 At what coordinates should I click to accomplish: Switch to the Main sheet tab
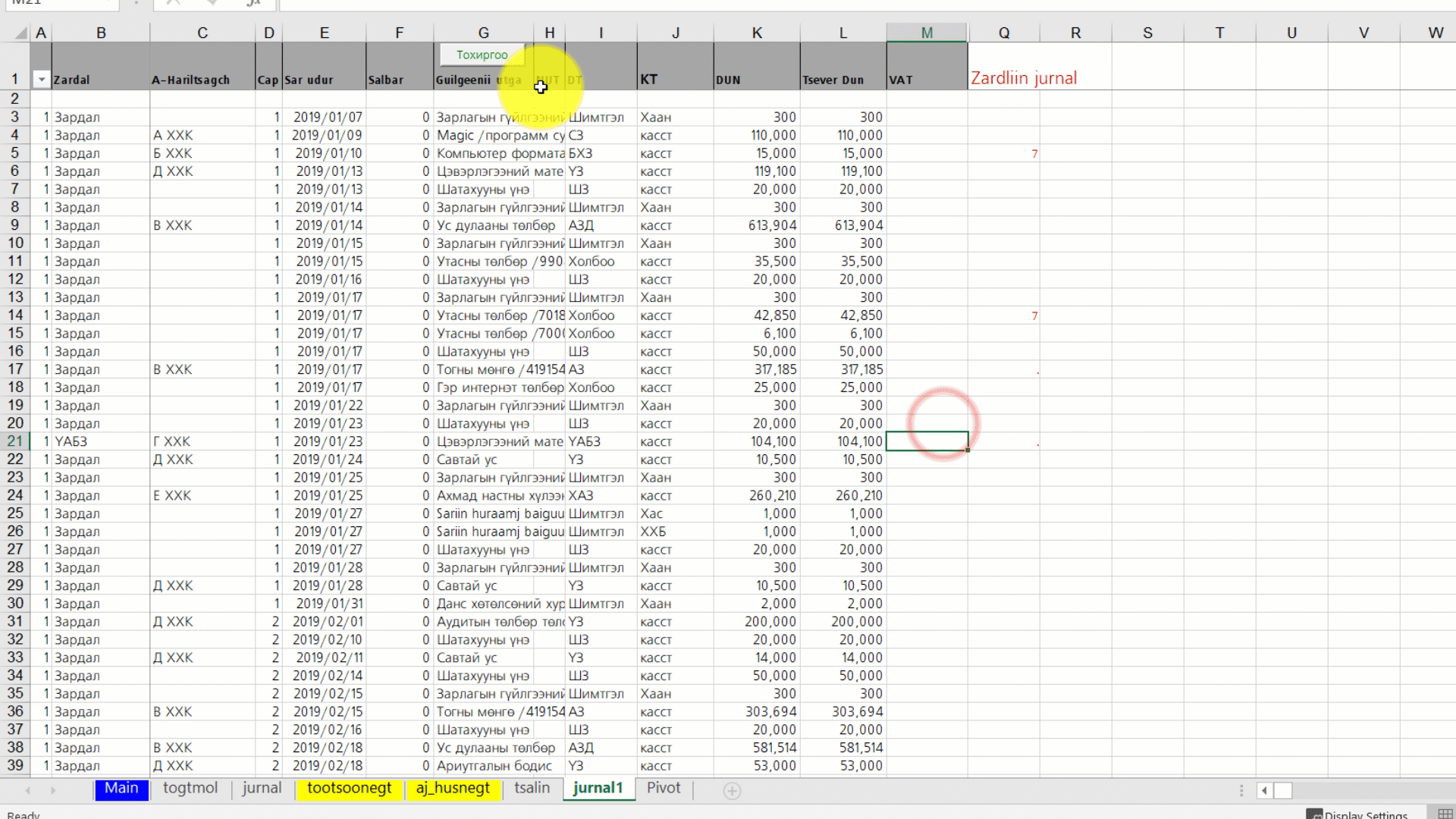coord(121,789)
